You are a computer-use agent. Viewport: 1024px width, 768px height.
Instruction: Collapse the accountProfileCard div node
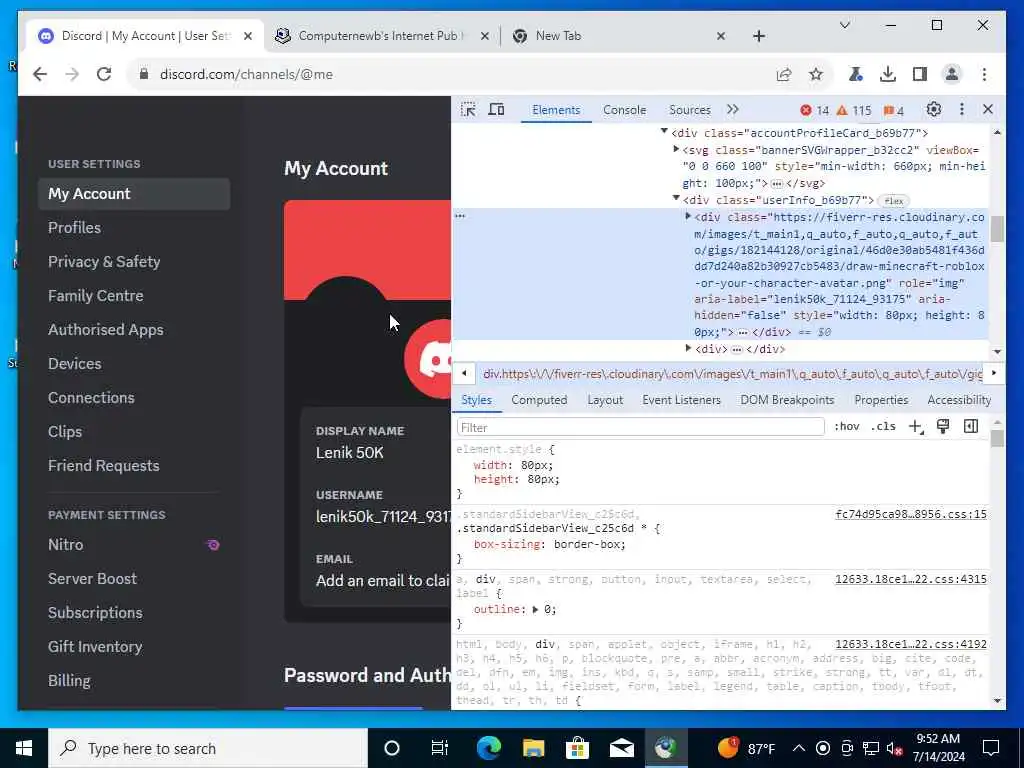(664, 132)
